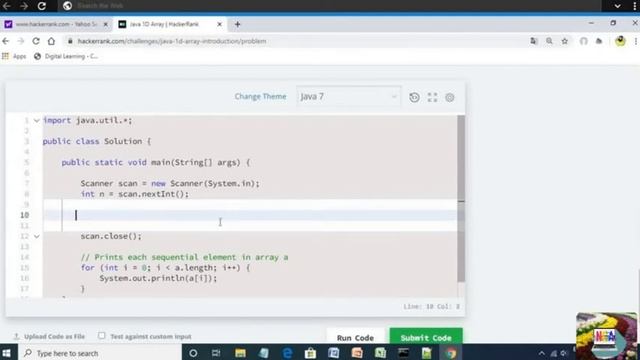Image resolution: width=640 pixels, height=360 pixels.
Task: Open new tab with plus button
Action: [x=238, y=24]
